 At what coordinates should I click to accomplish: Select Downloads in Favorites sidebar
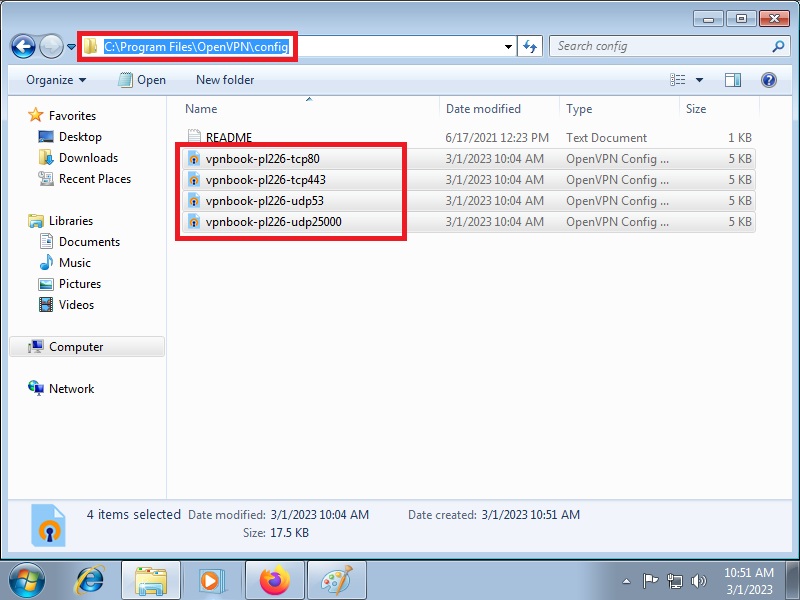point(88,158)
